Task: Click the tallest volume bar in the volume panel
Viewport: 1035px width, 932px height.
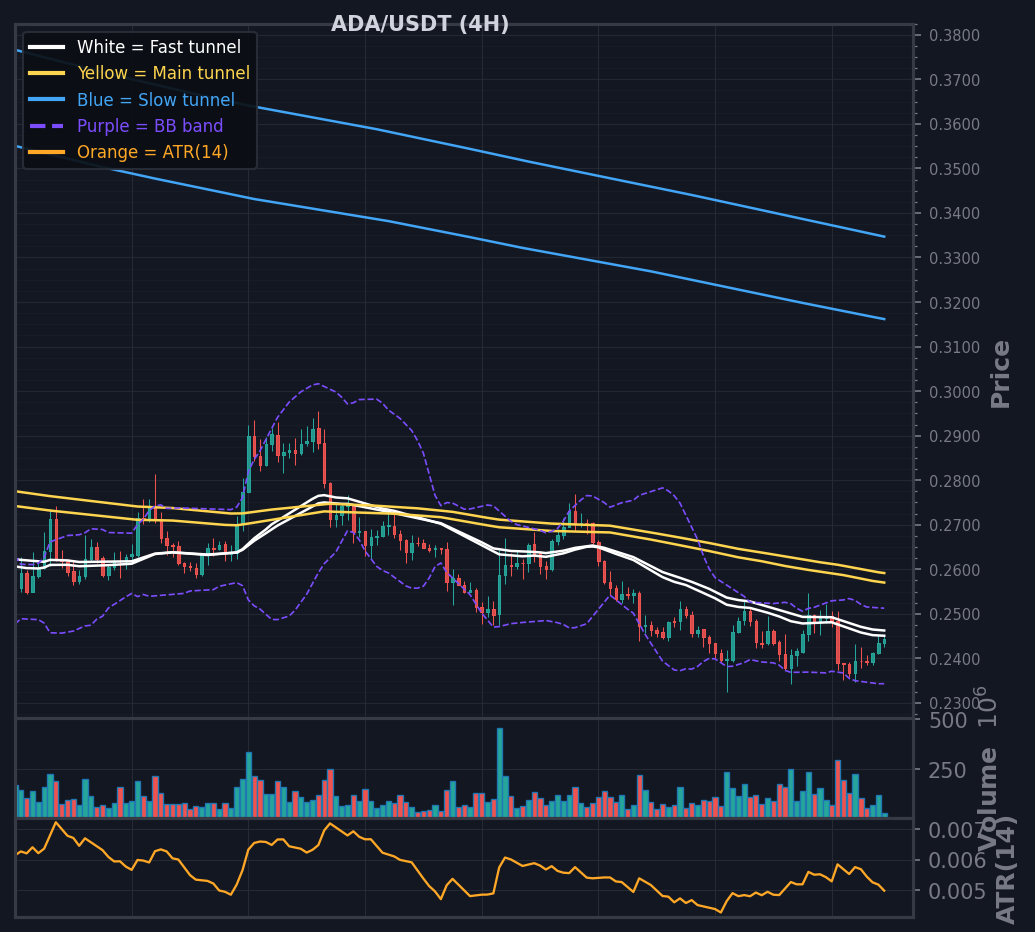Action: tap(500, 773)
